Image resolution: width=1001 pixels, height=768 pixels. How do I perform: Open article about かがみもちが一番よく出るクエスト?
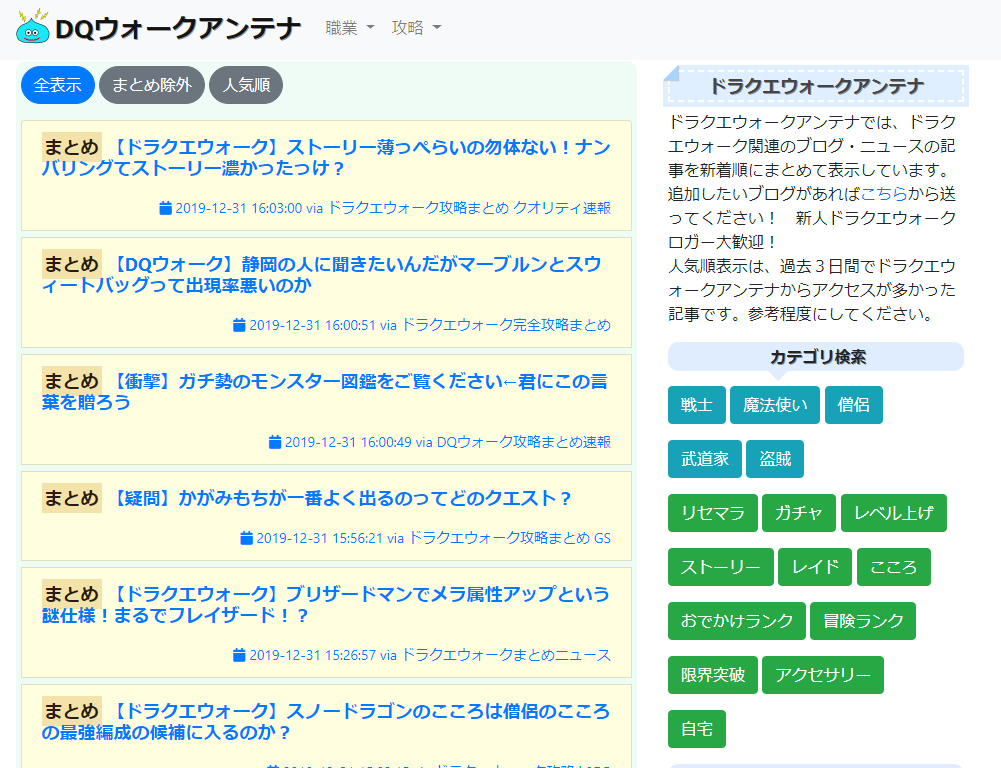pyautogui.click(x=342, y=498)
